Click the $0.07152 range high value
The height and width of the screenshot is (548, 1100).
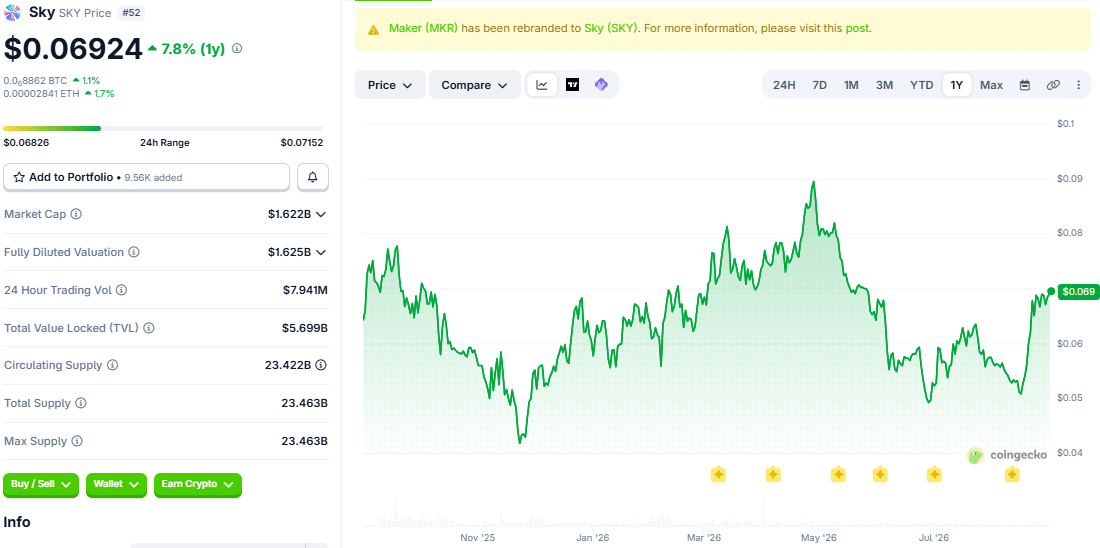(302, 142)
